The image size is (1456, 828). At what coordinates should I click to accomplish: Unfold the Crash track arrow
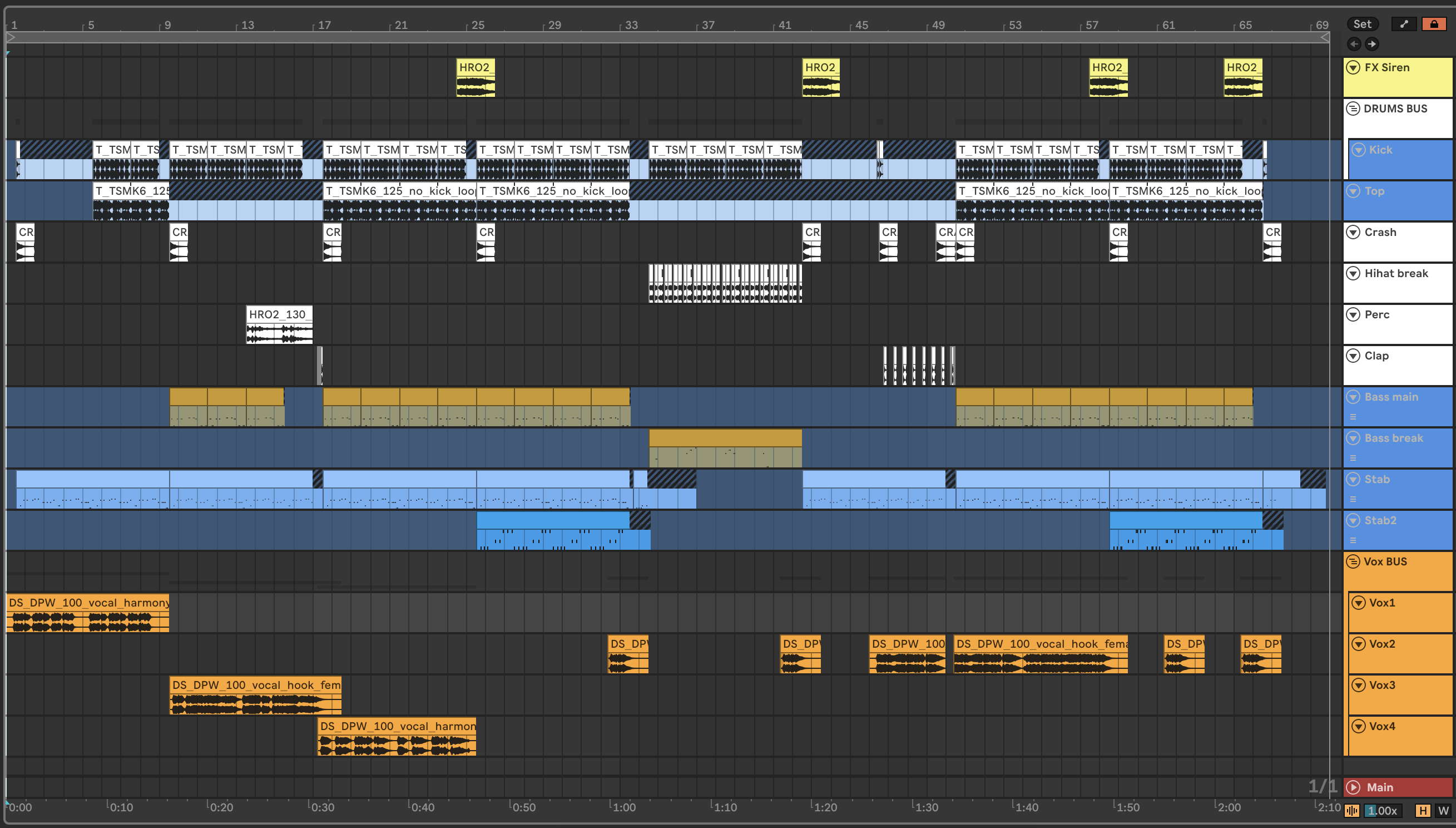click(1354, 232)
